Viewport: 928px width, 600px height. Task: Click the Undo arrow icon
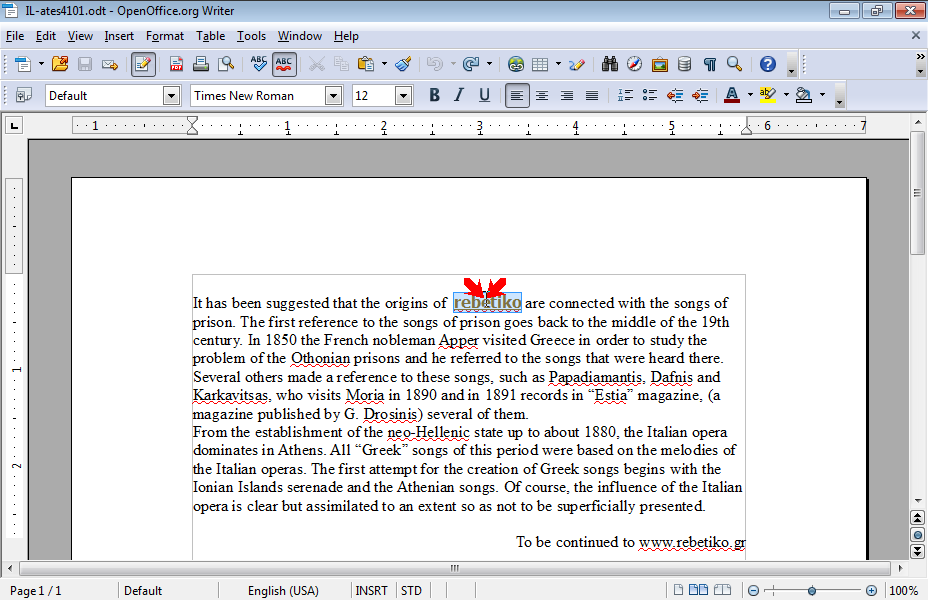(435, 64)
